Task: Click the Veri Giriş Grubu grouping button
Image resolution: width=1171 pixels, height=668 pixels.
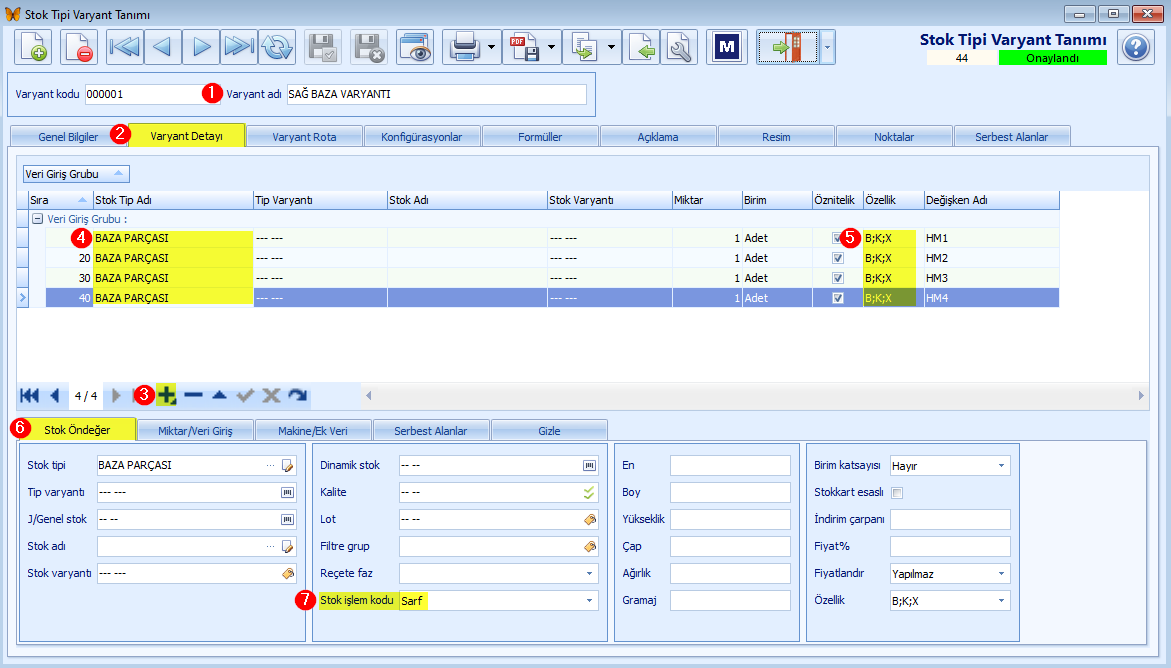Action: (75, 174)
